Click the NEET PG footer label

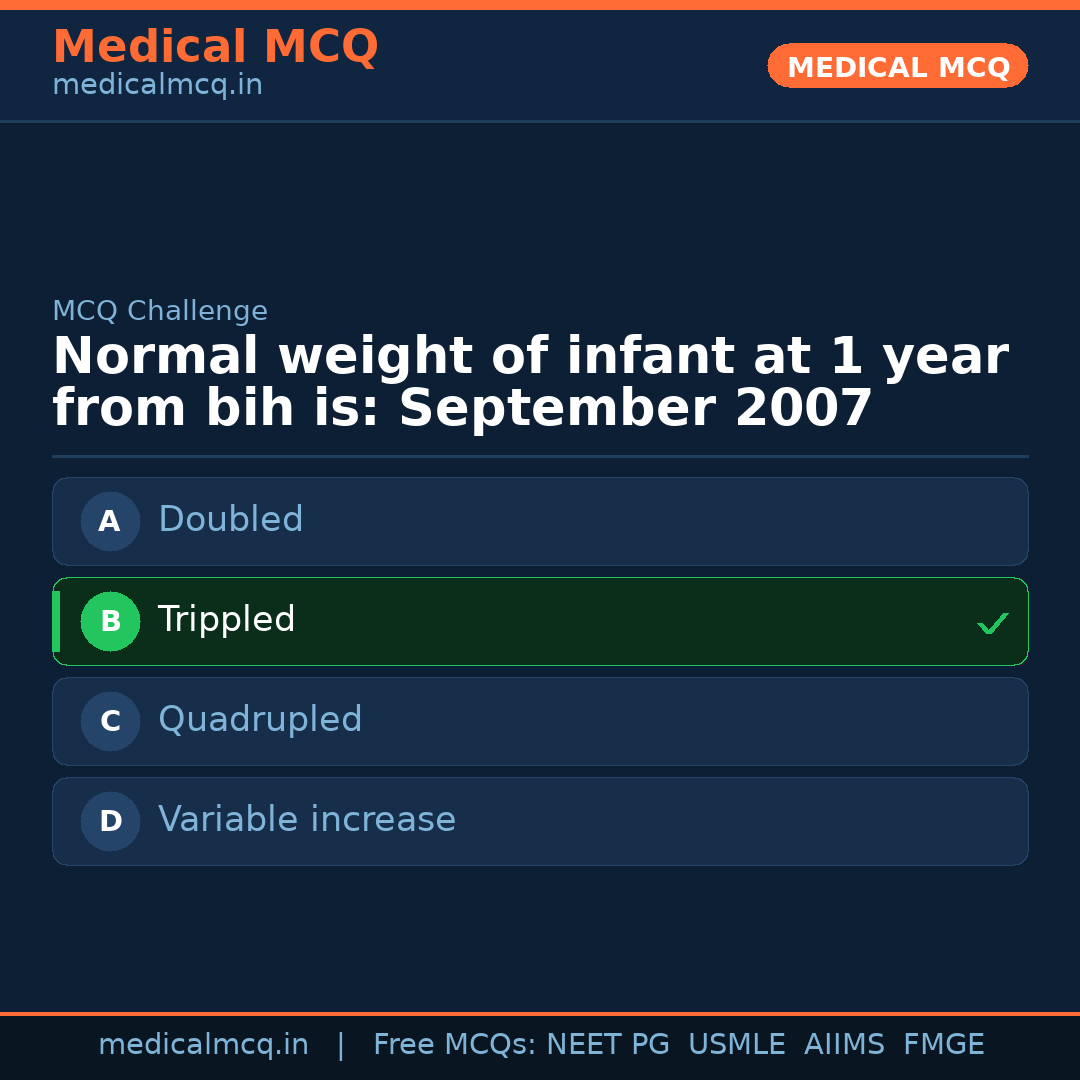[608, 1044]
